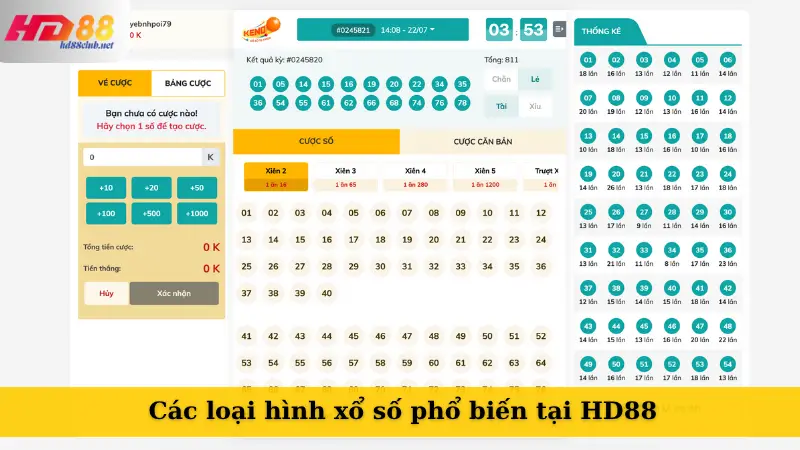Click statistics ball 06 with 14 lần
This screenshot has height=450, width=800.
coord(728,60)
